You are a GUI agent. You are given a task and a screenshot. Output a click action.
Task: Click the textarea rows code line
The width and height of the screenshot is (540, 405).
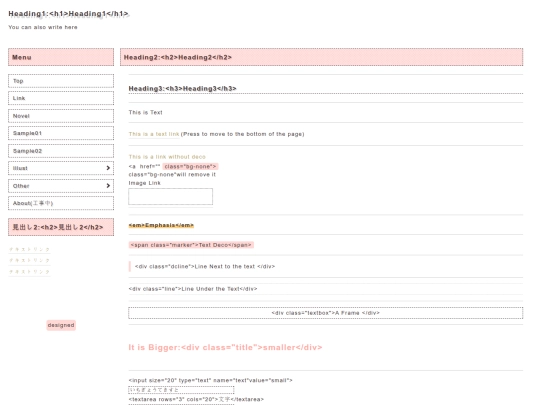tap(196, 399)
